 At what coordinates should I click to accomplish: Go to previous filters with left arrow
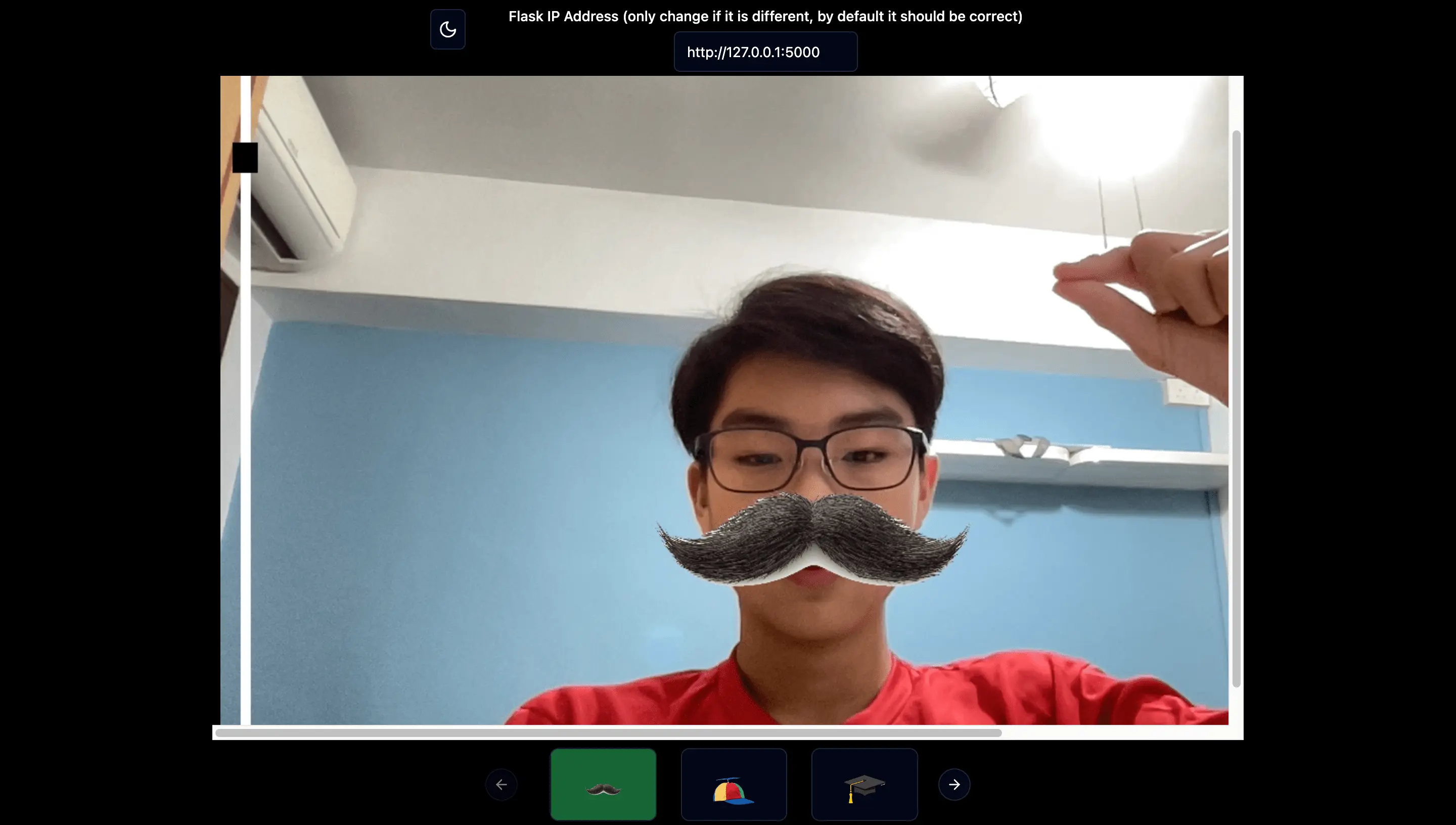(502, 785)
